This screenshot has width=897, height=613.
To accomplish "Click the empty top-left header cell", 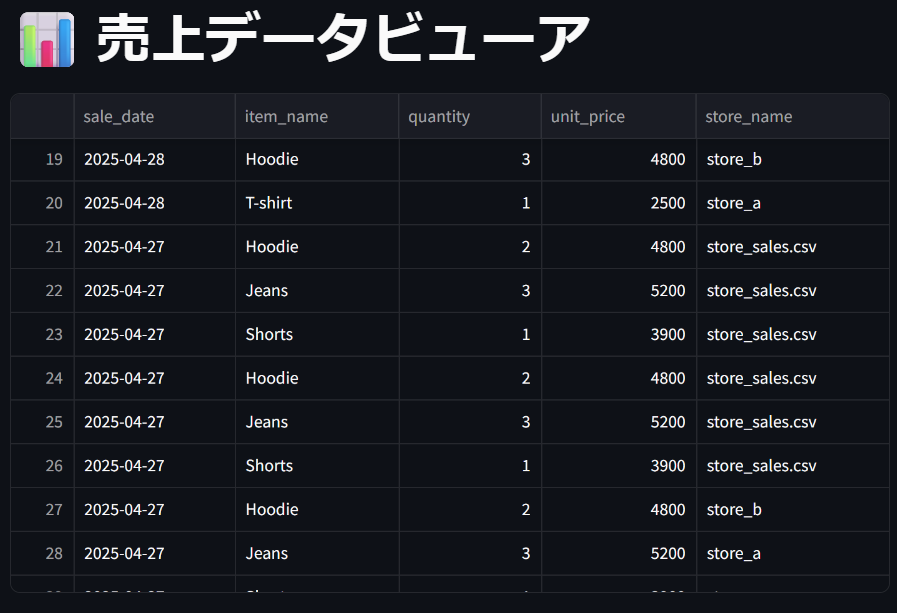I will tap(42, 116).
